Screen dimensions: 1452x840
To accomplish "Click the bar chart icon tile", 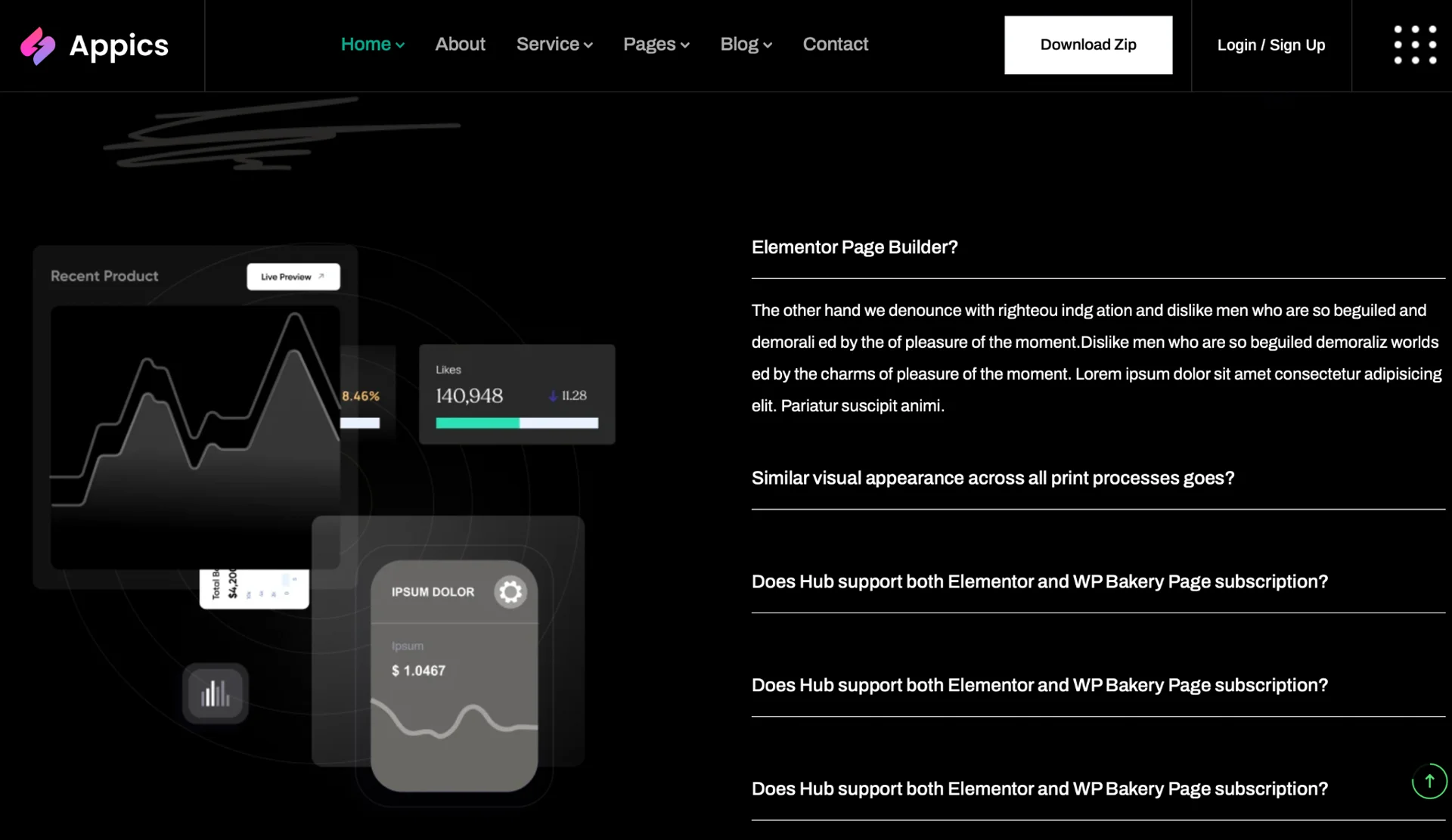I will 216,693.
